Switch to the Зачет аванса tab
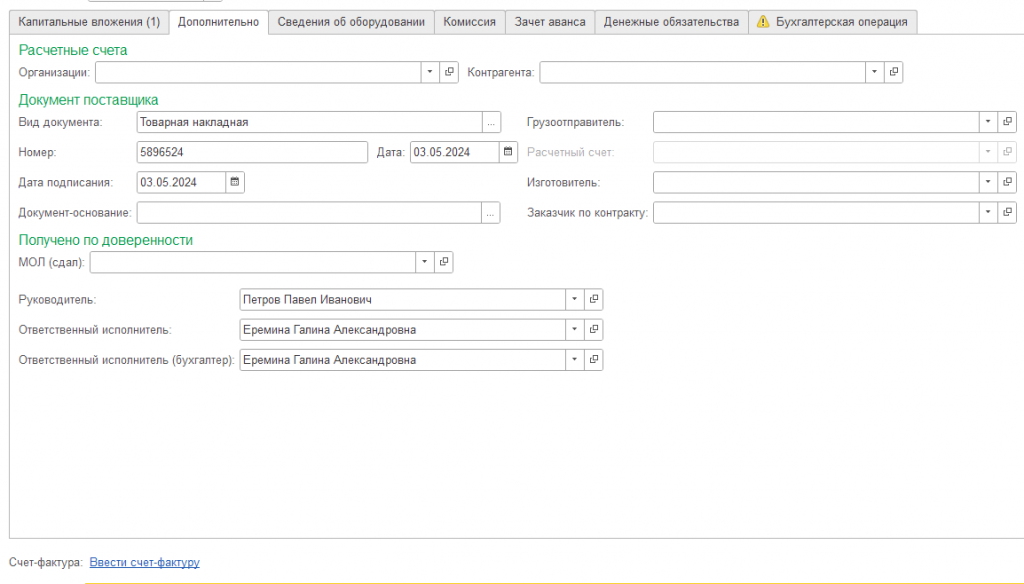The image size is (1024, 584). coord(550,22)
